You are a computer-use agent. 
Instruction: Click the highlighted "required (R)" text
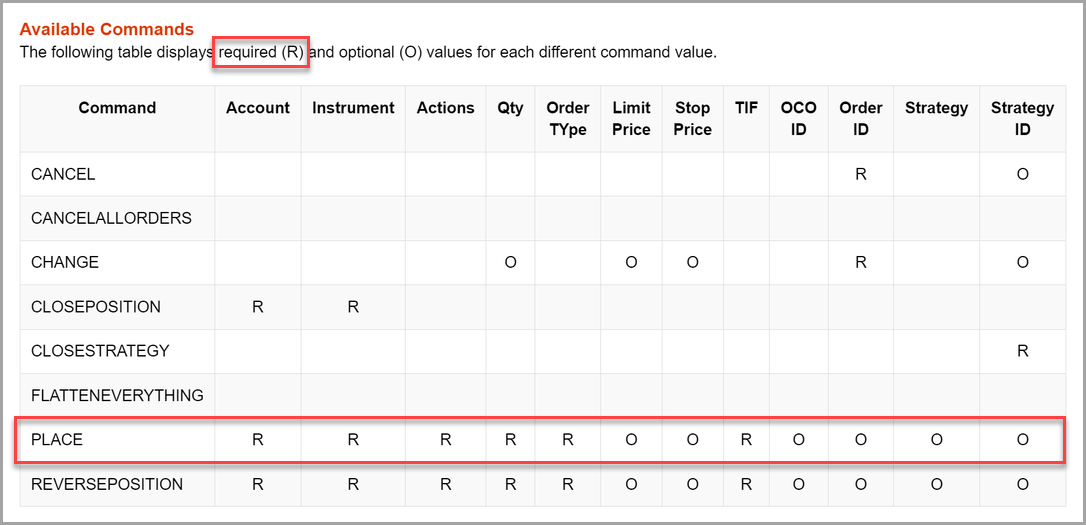pyautogui.click(x=261, y=52)
